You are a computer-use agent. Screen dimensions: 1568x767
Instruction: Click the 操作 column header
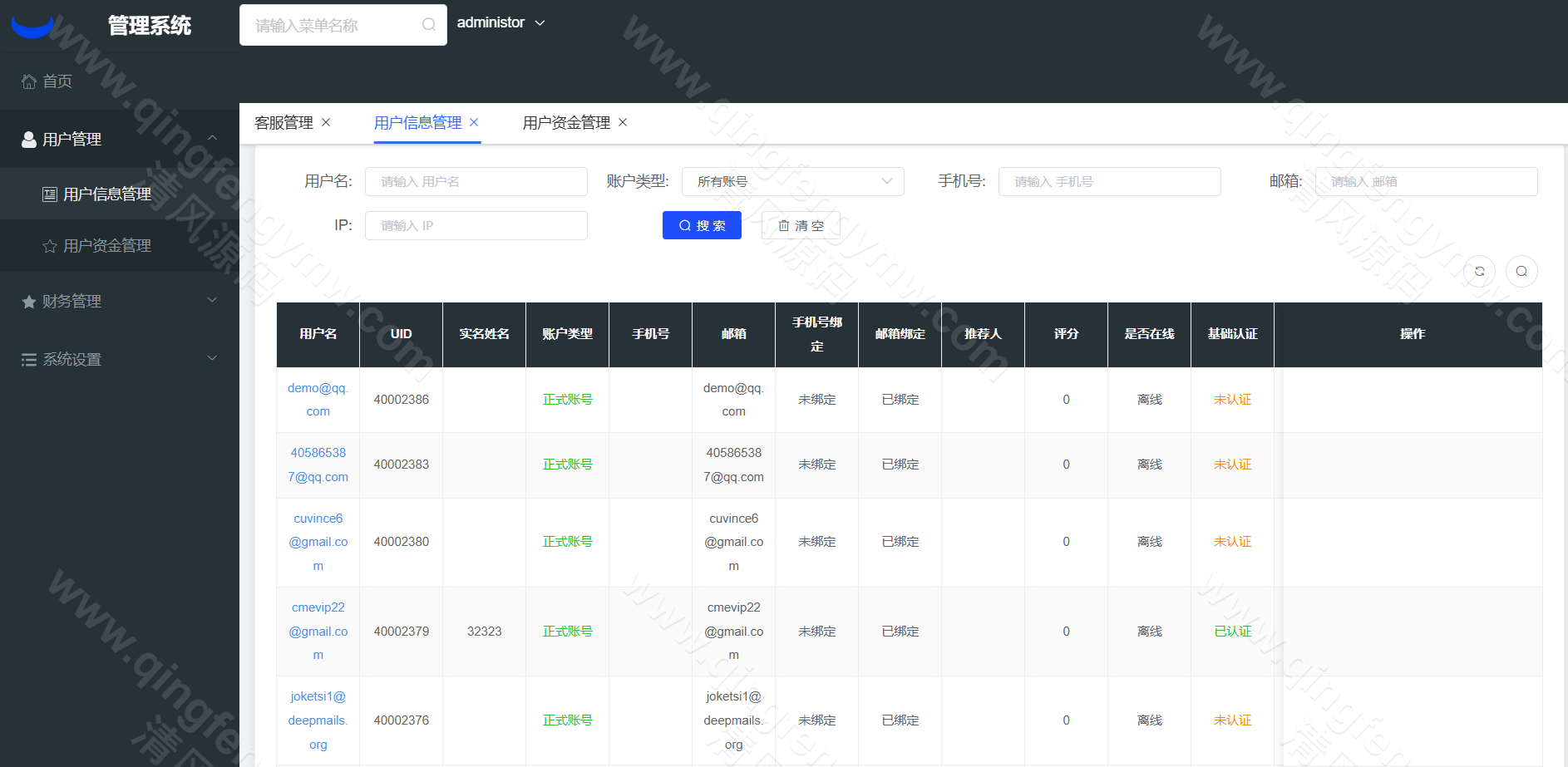point(1412,334)
